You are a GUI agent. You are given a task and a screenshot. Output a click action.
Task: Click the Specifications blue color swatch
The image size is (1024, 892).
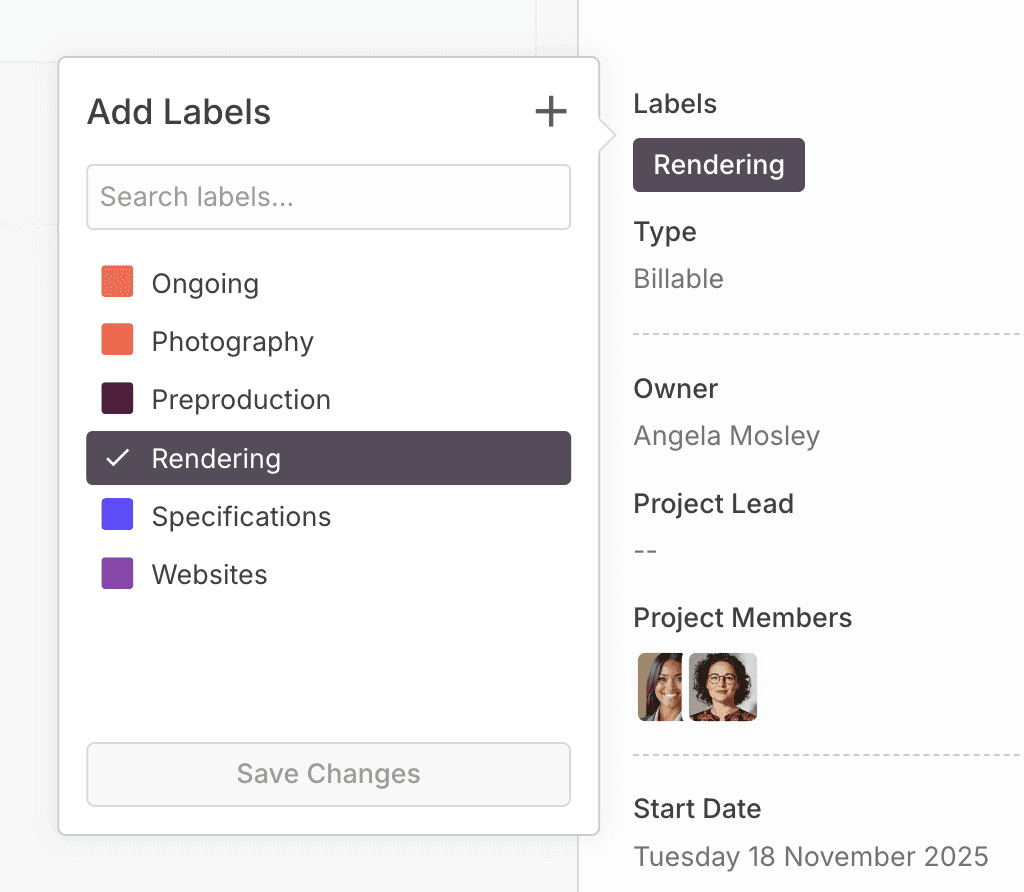click(117, 515)
